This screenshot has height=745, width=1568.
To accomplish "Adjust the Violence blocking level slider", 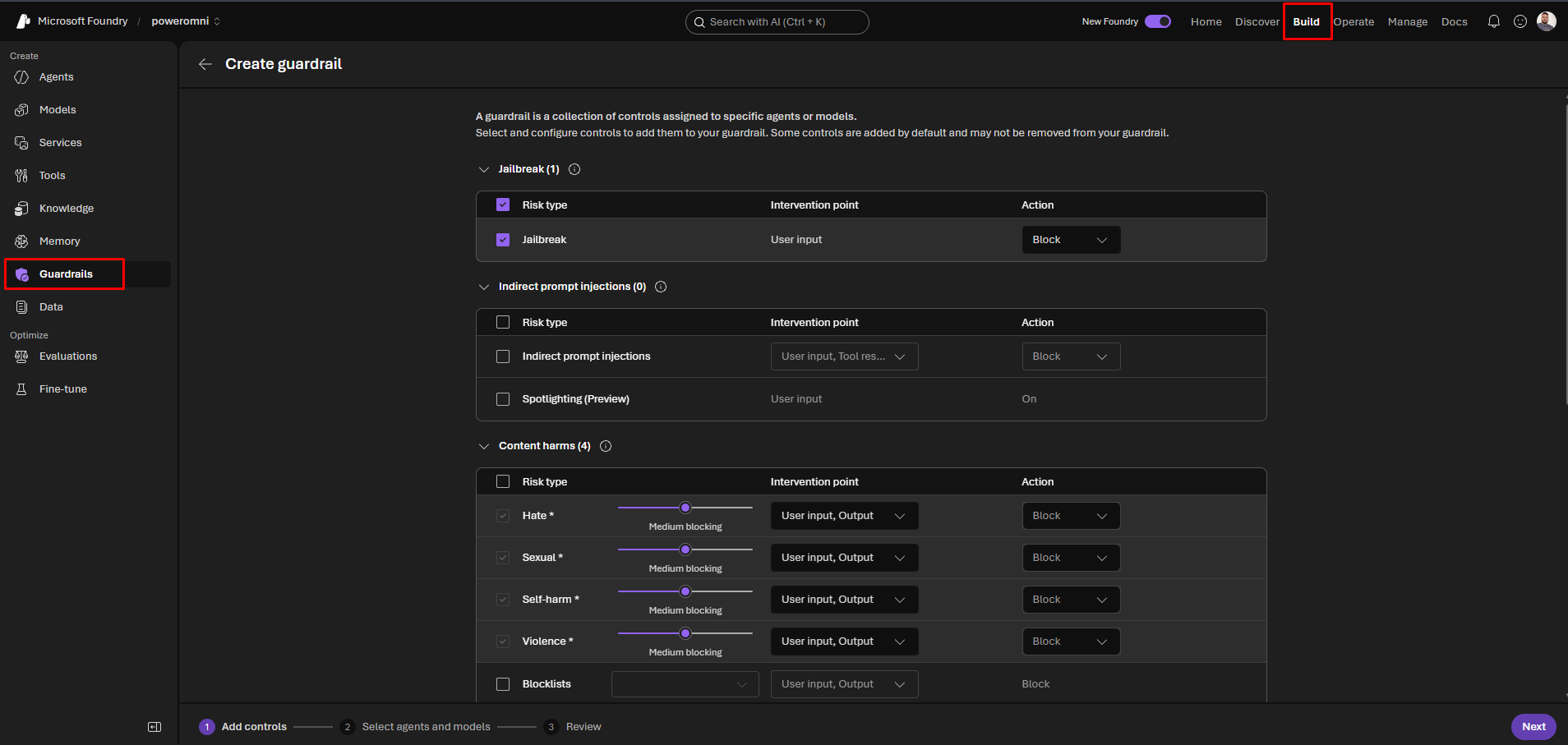I will [x=685, y=633].
